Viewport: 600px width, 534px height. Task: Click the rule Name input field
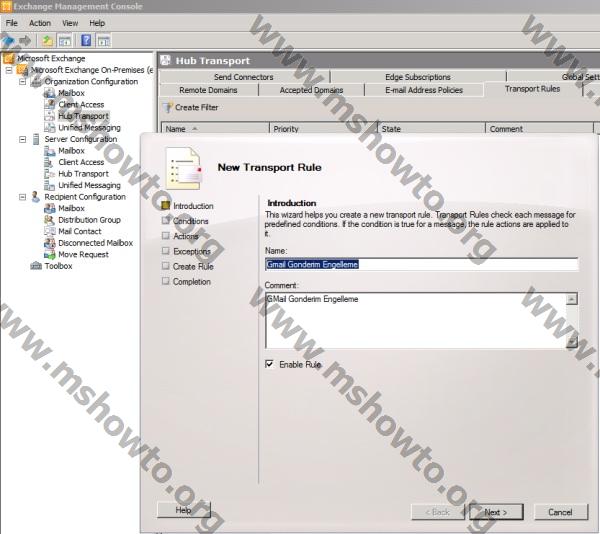pyautogui.click(x=421, y=264)
